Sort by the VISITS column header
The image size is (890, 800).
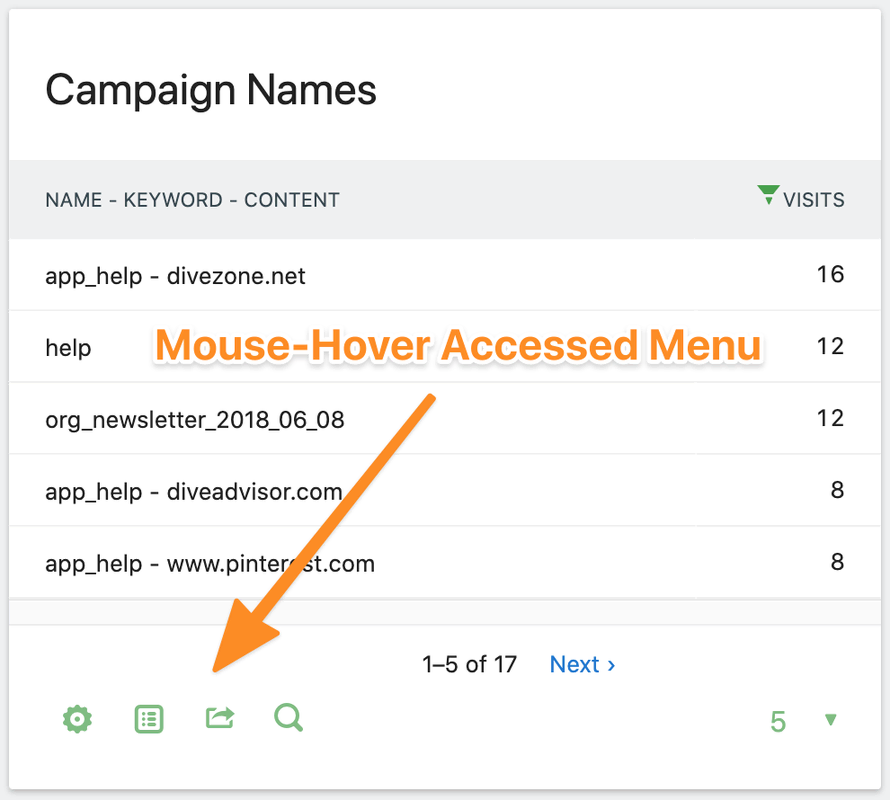pyautogui.click(x=813, y=200)
